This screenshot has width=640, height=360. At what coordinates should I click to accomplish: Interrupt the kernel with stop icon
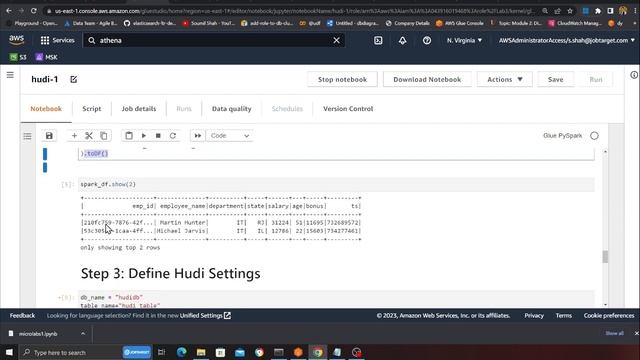(158, 136)
